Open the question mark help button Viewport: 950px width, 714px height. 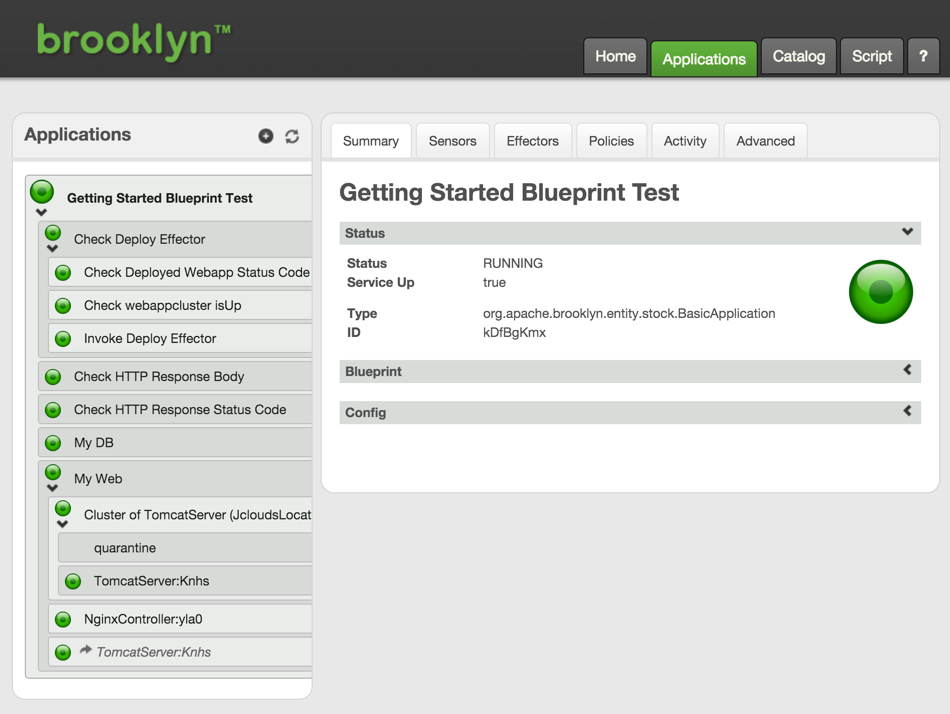[922, 57]
